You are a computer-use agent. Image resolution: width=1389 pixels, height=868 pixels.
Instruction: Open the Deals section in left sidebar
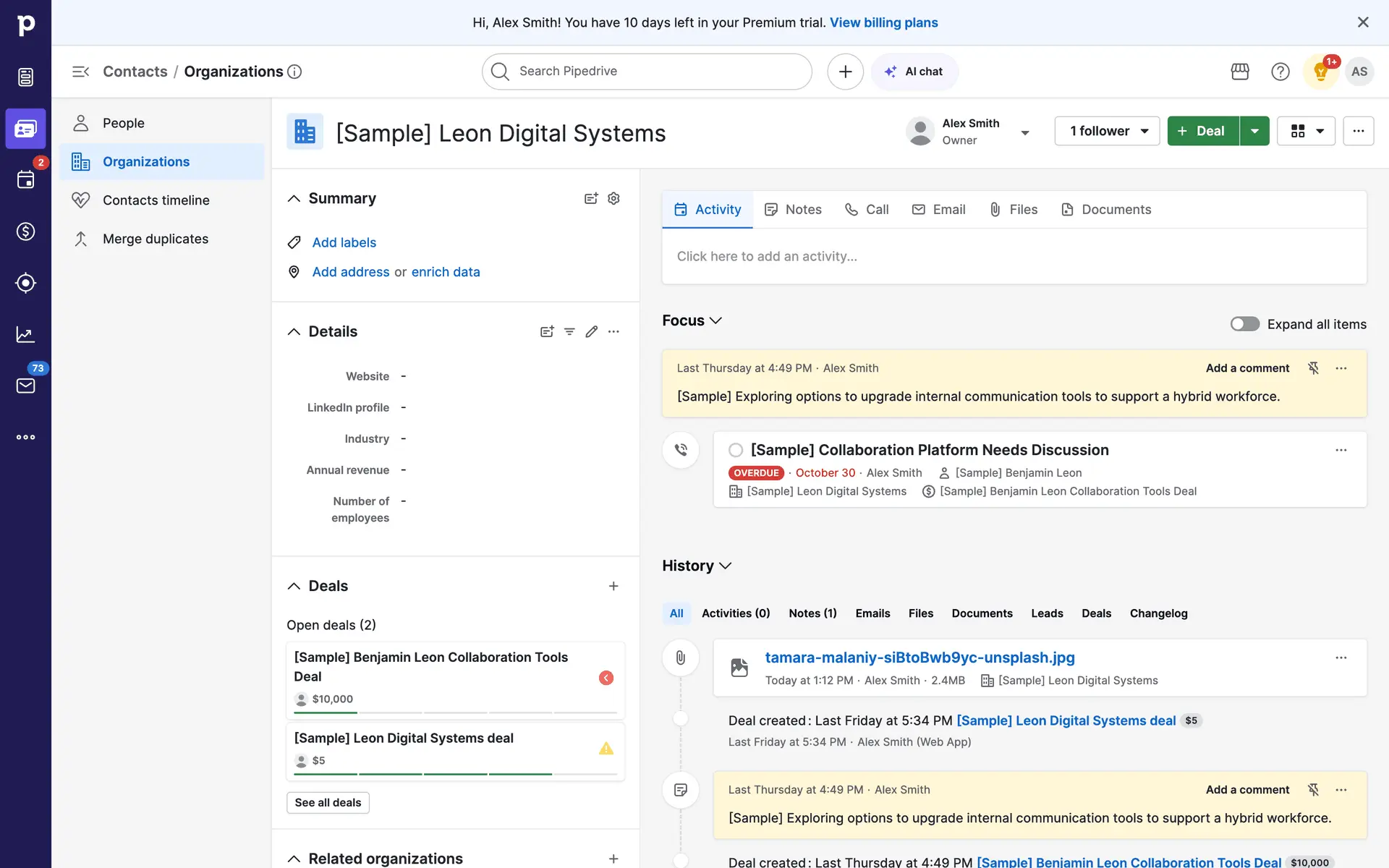point(25,231)
